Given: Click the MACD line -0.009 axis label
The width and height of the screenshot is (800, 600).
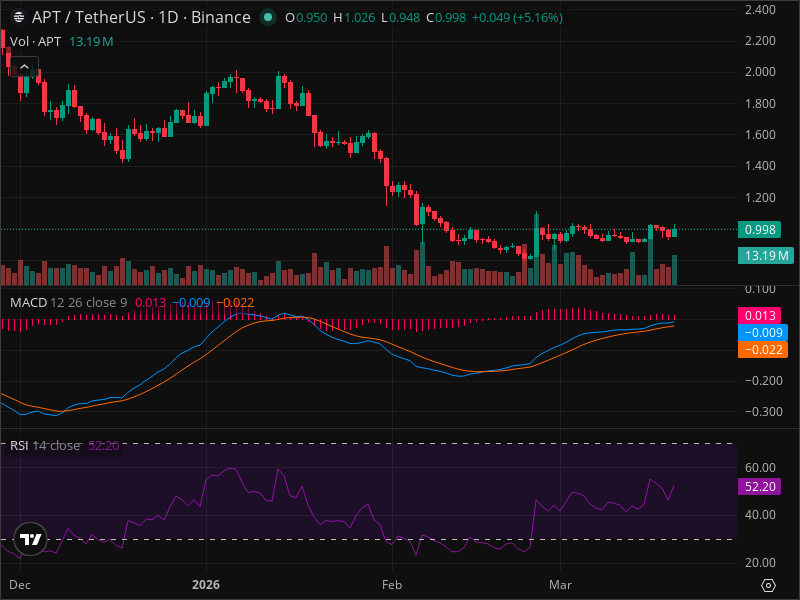Looking at the screenshot, I should (x=763, y=333).
